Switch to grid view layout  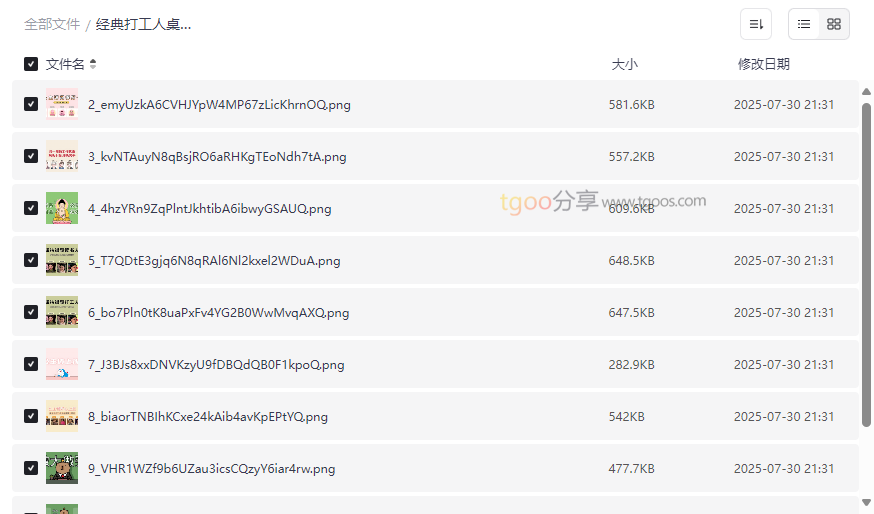click(x=834, y=24)
